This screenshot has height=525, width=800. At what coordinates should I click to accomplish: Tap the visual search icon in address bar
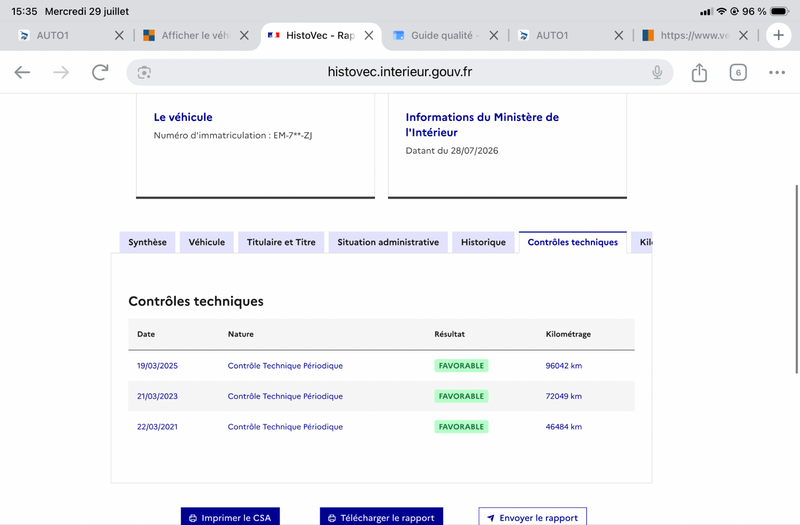144,72
